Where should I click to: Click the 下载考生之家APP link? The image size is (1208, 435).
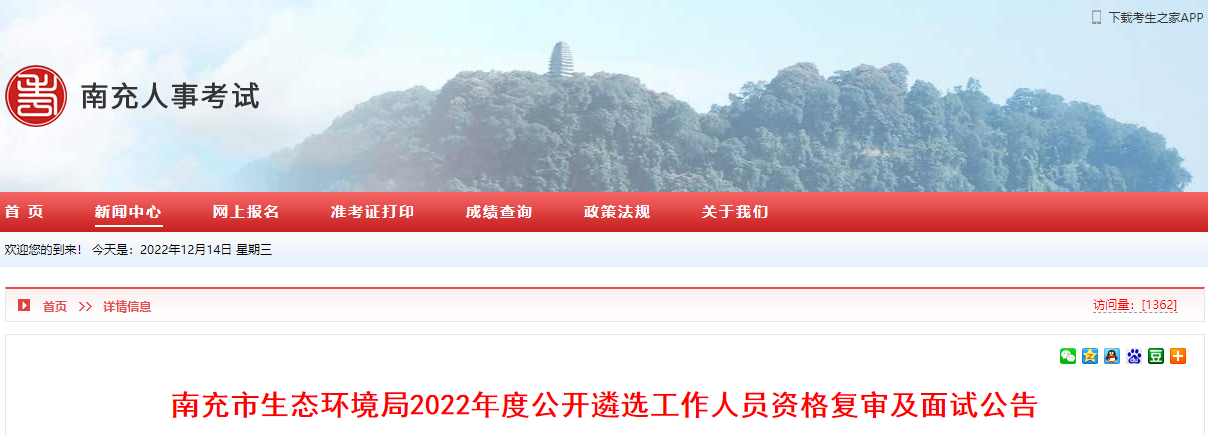[1155, 17]
